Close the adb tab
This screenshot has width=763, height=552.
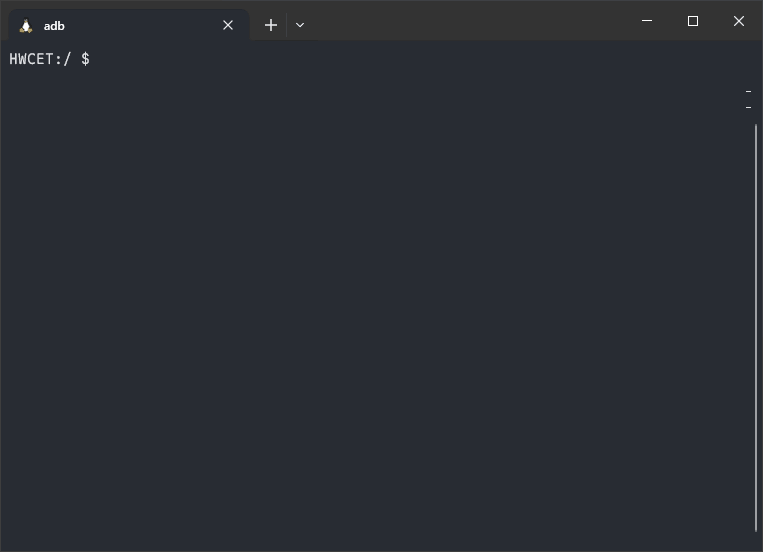[x=228, y=25]
